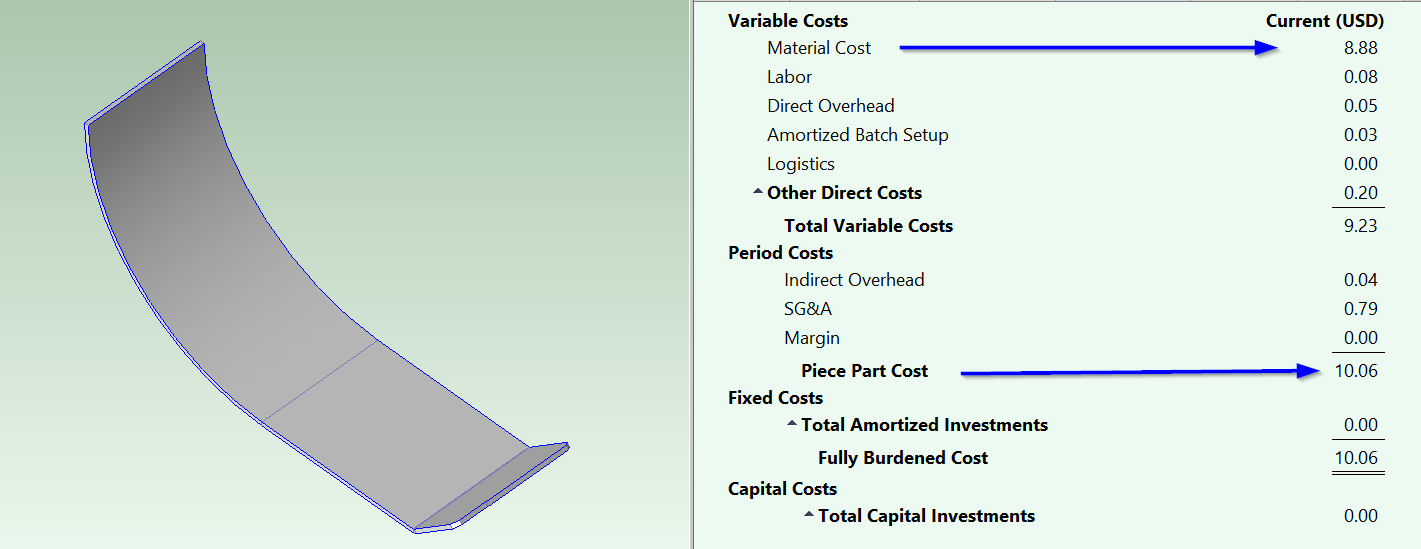Click the SG&A value 0.79
This screenshot has height=549, width=1421.
click(x=1361, y=309)
